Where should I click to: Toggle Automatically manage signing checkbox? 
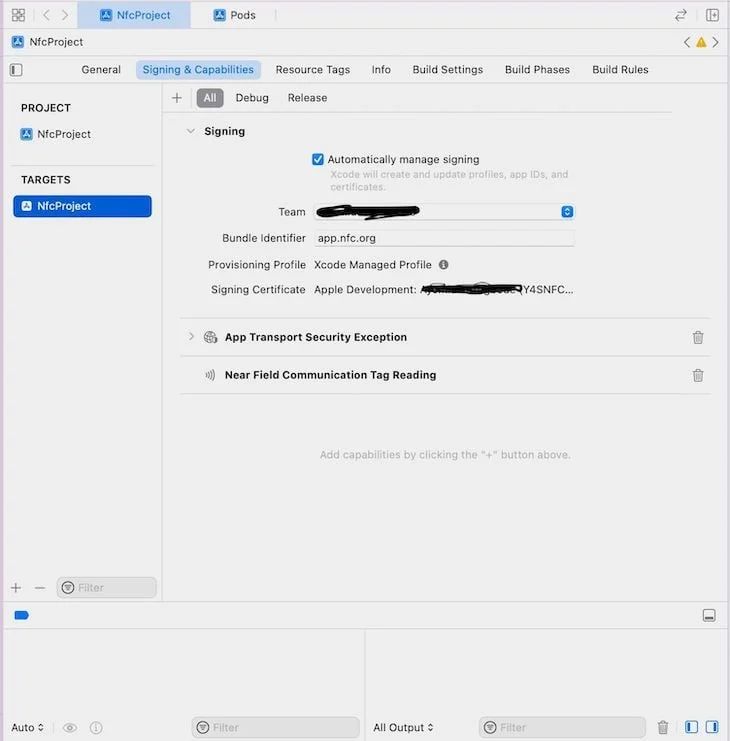(x=318, y=159)
